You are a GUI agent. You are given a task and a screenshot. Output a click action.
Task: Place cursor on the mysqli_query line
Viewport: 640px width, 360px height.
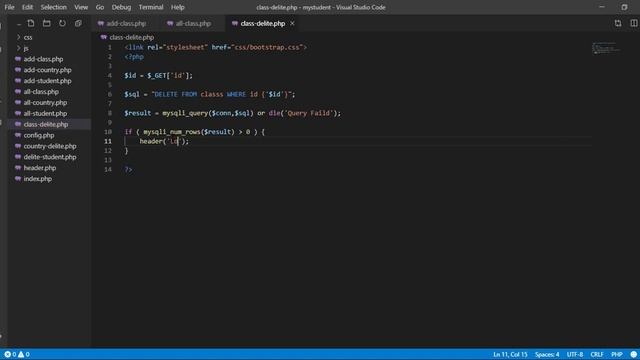point(232,113)
